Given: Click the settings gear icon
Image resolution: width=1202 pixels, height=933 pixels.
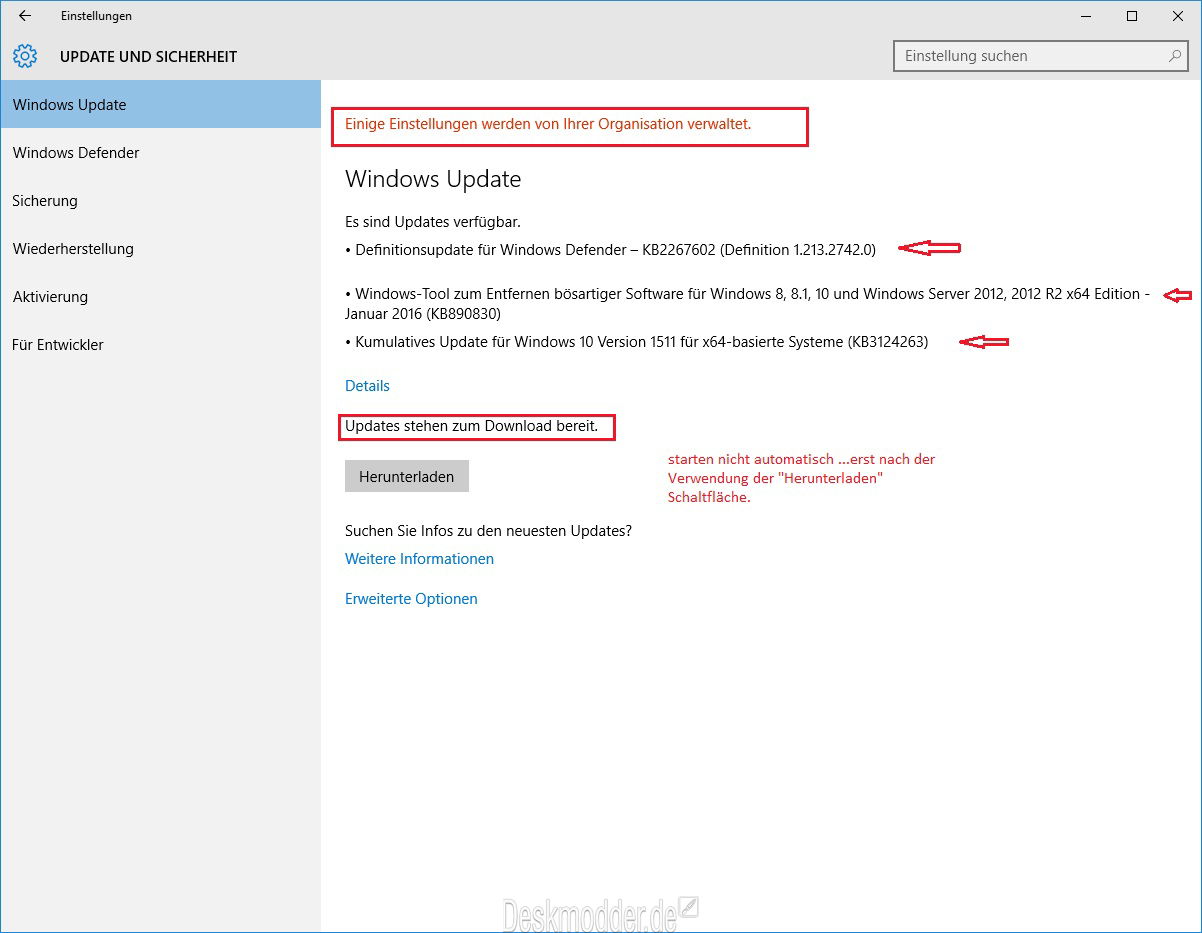Looking at the screenshot, I should pos(25,56).
